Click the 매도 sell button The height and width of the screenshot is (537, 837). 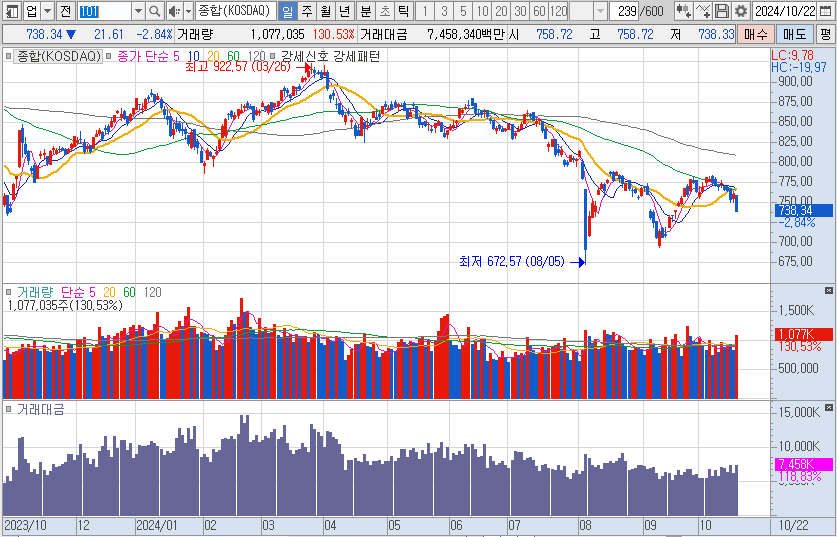pyautogui.click(x=794, y=35)
